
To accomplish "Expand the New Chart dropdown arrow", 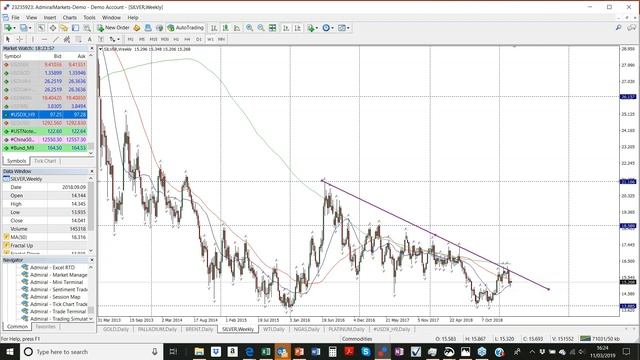I will coord(14,28).
